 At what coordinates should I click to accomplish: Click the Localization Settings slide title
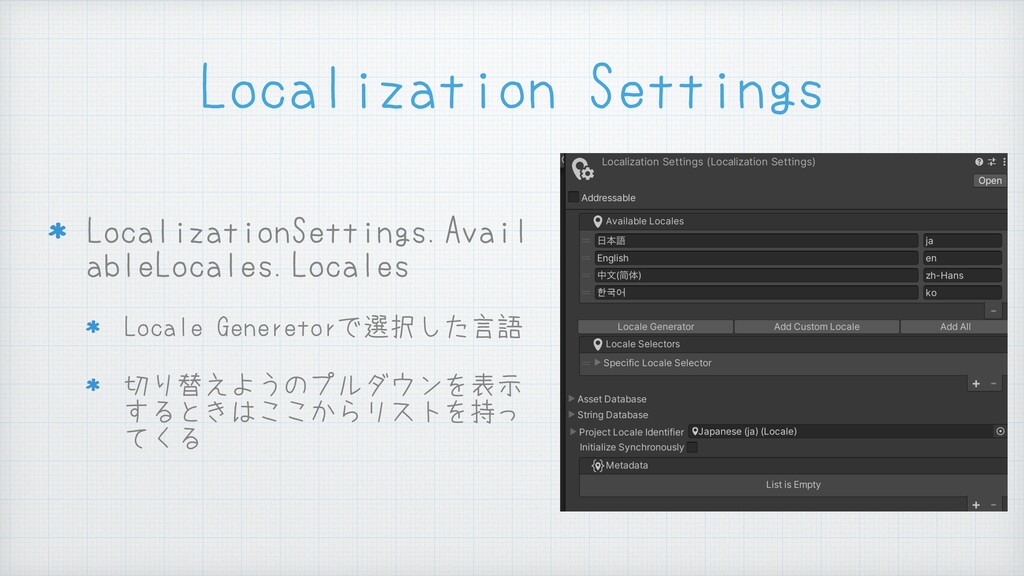point(511,88)
